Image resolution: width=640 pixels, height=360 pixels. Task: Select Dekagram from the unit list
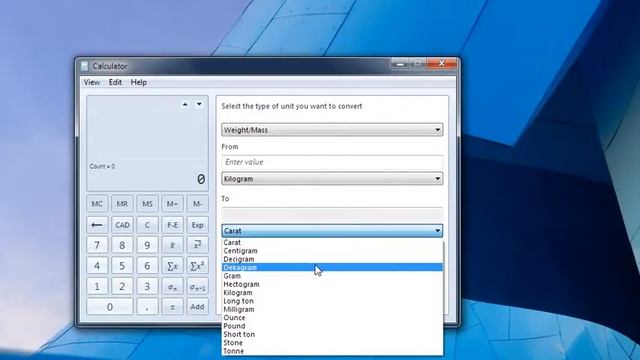click(x=332, y=267)
